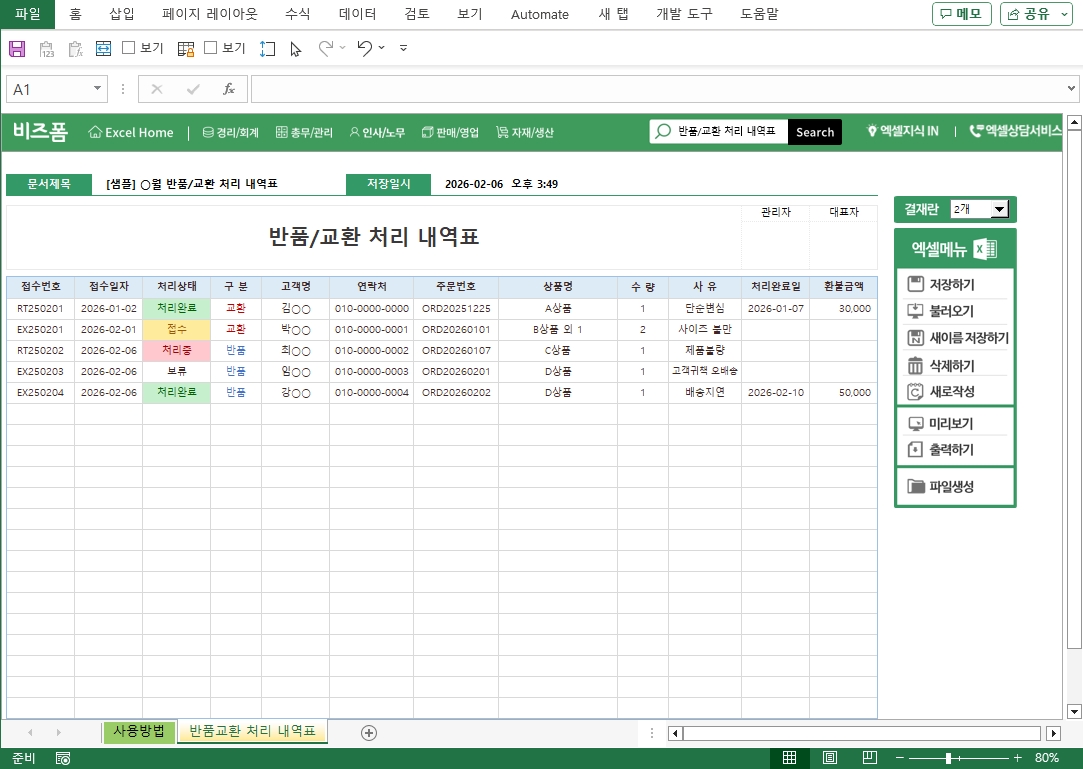1083x769 pixels.
Task: Open the undo history dropdown arrow
Action: tap(382, 48)
